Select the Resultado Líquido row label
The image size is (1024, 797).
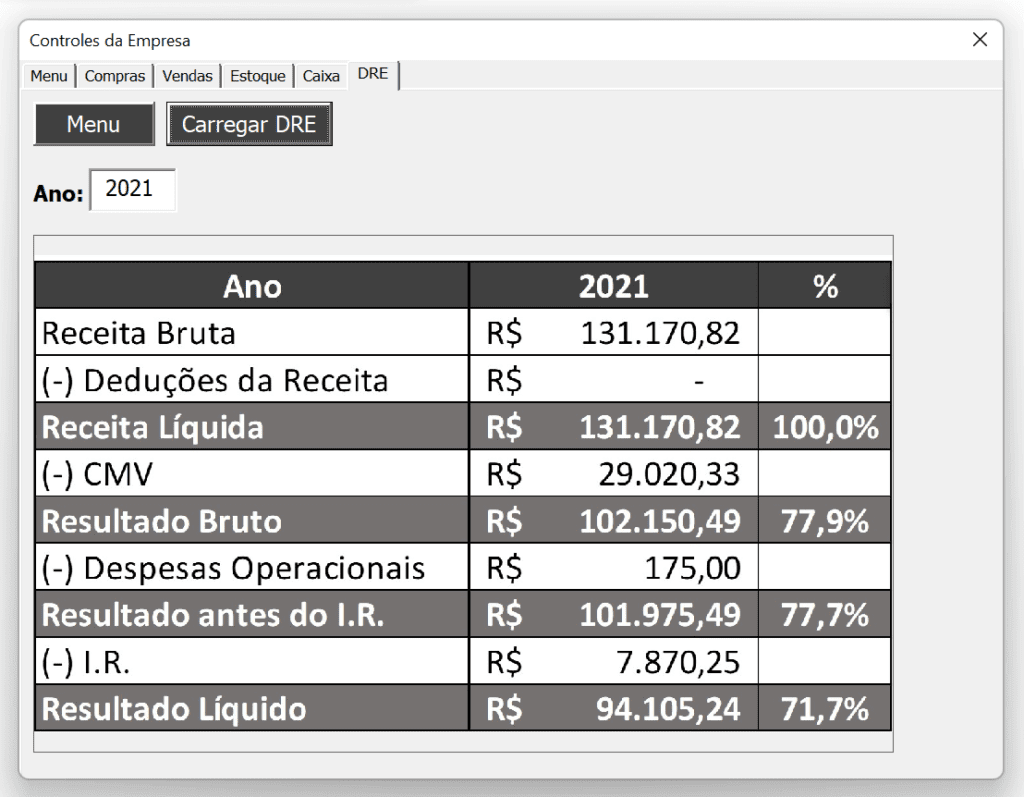pyautogui.click(x=174, y=709)
